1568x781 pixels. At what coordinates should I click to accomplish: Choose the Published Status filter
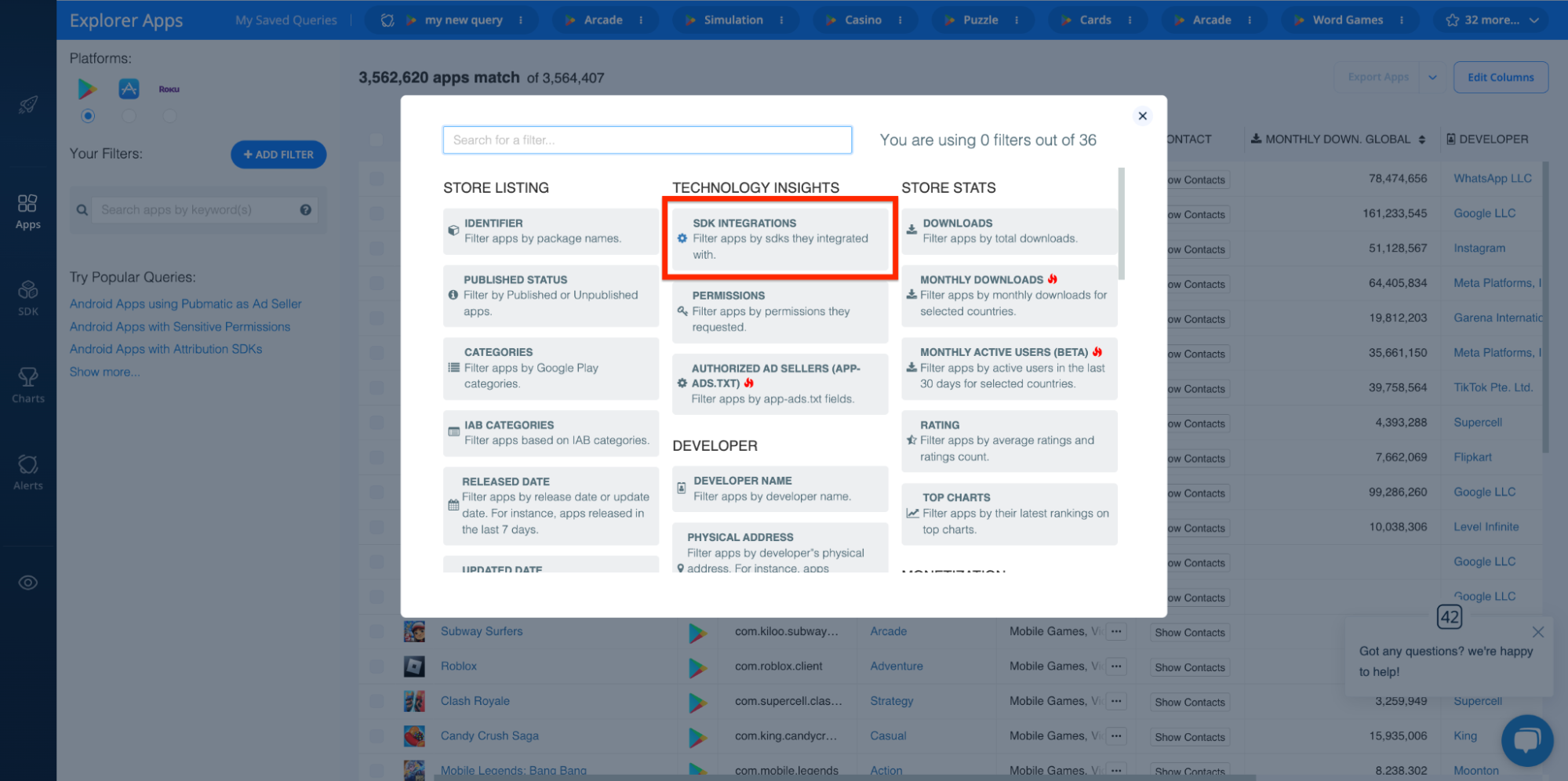[x=551, y=296]
